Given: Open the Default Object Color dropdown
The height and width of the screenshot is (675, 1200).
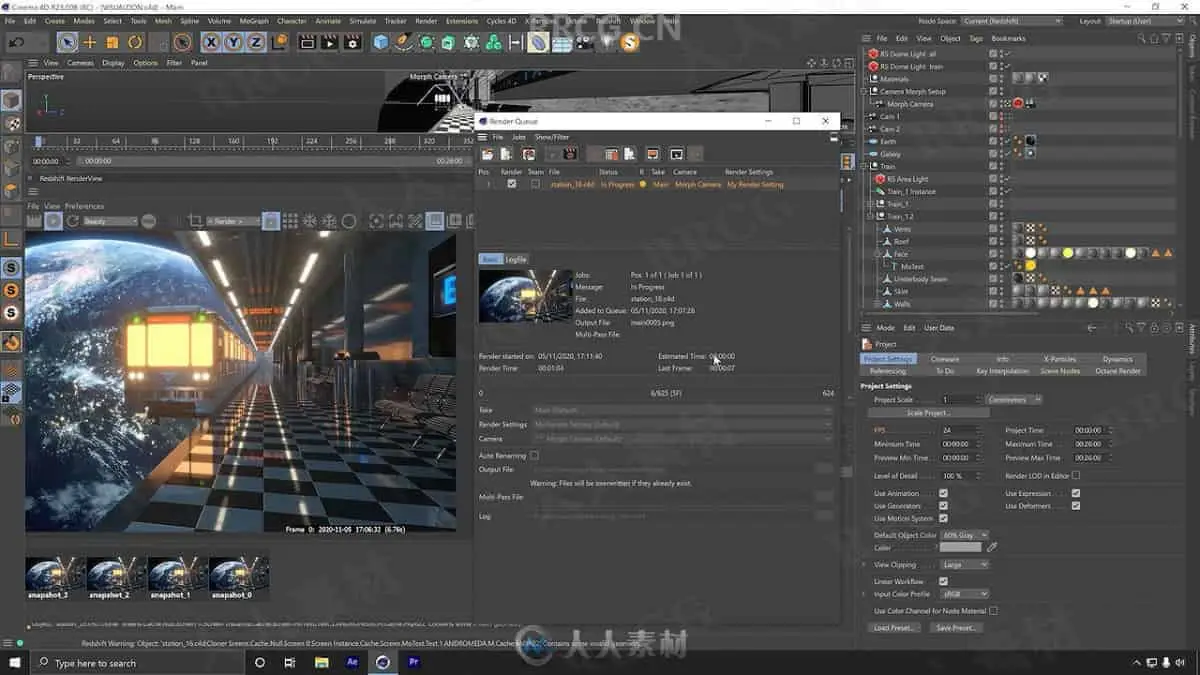Looking at the screenshot, I should click(x=964, y=535).
